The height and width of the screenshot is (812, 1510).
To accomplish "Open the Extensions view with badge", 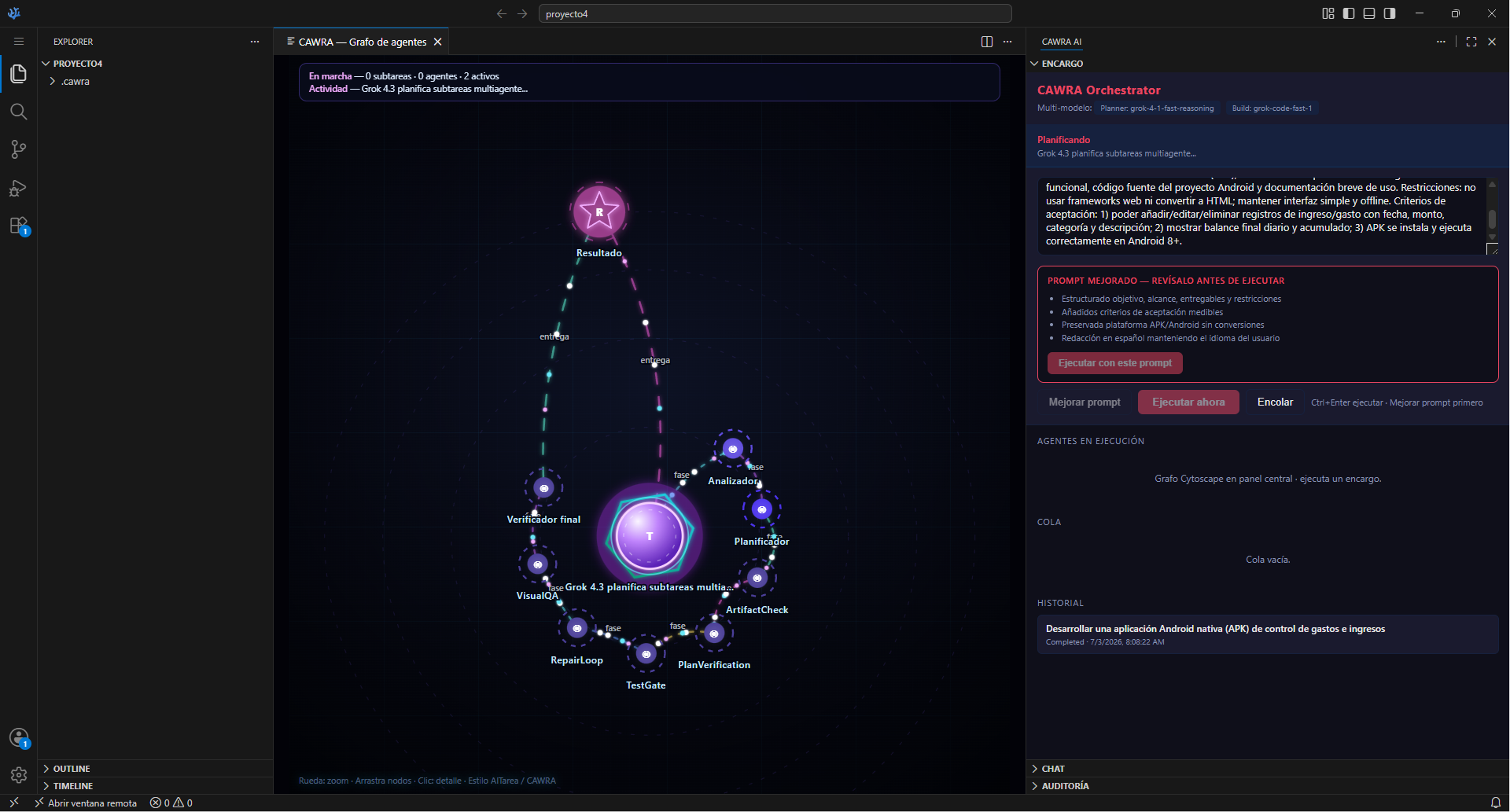I will [x=18, y=226].
